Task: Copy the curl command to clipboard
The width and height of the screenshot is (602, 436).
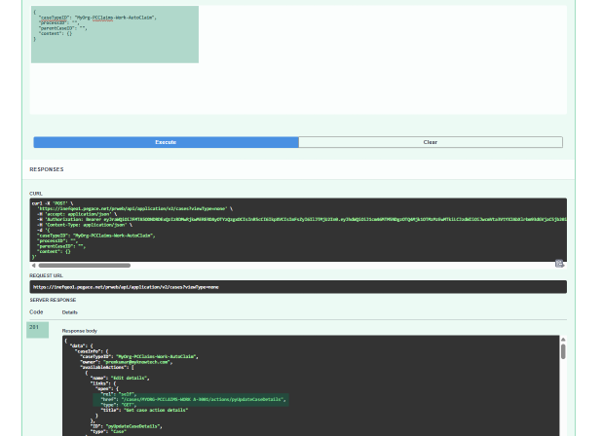Action: [559, 264]
